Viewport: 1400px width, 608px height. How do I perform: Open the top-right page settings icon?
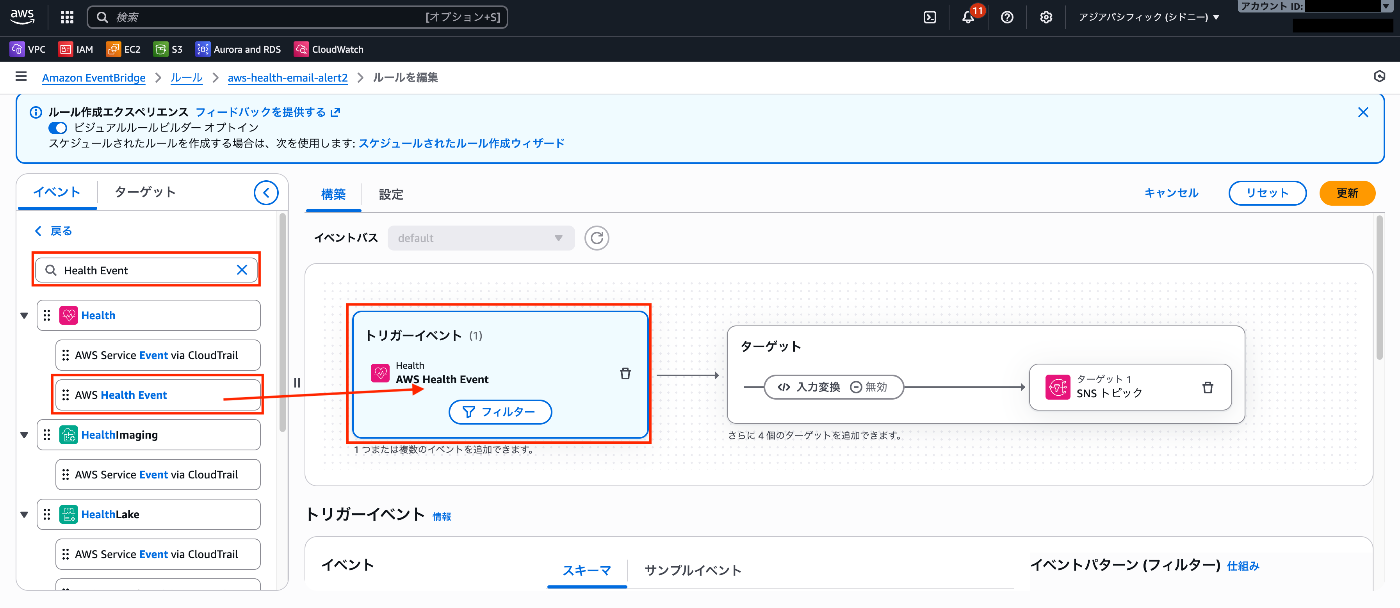point(1379,77)
